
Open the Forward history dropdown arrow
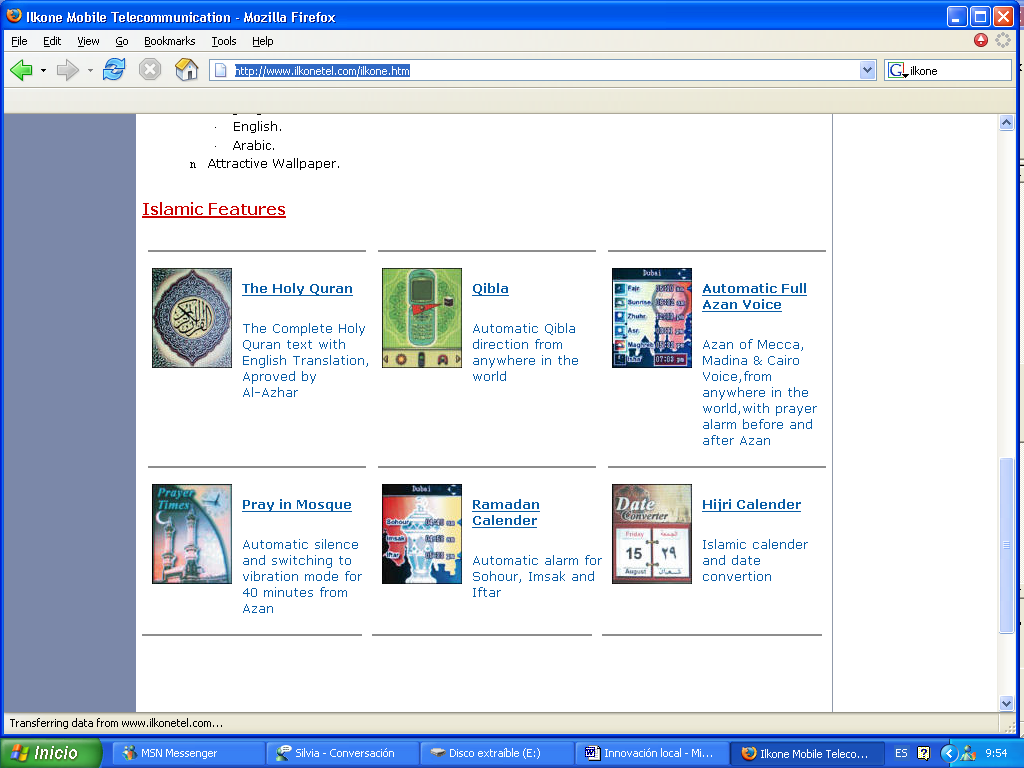89,70
